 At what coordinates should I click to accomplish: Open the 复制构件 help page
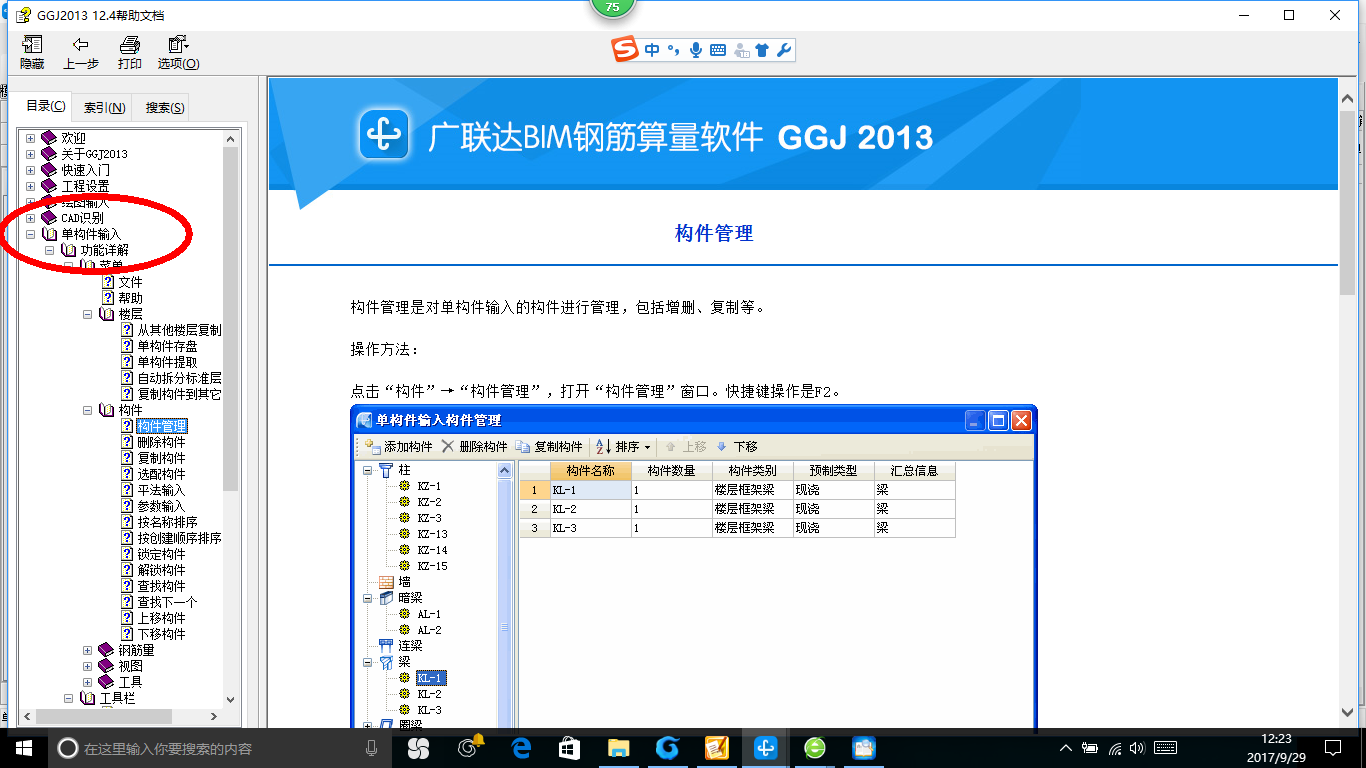pos(161,458)
